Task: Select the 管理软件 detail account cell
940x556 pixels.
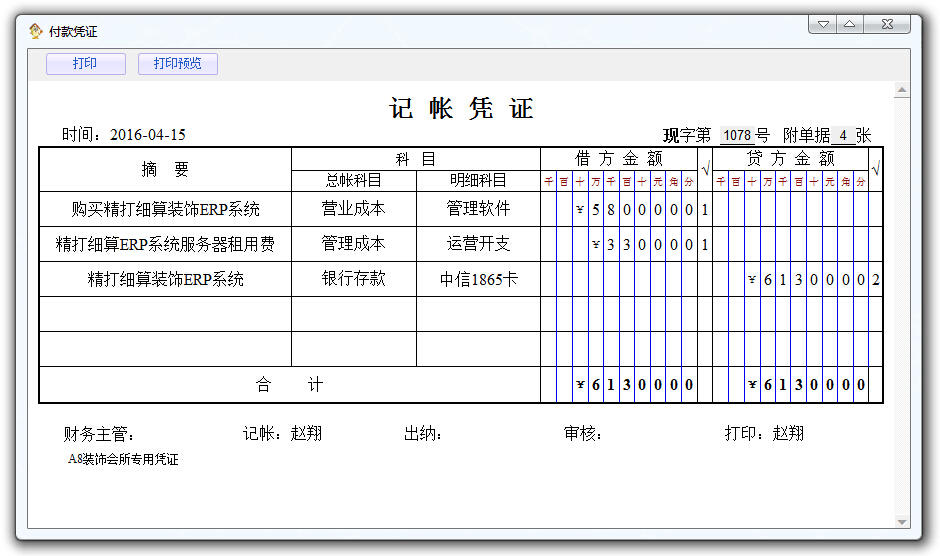Action: click(478, 209)
